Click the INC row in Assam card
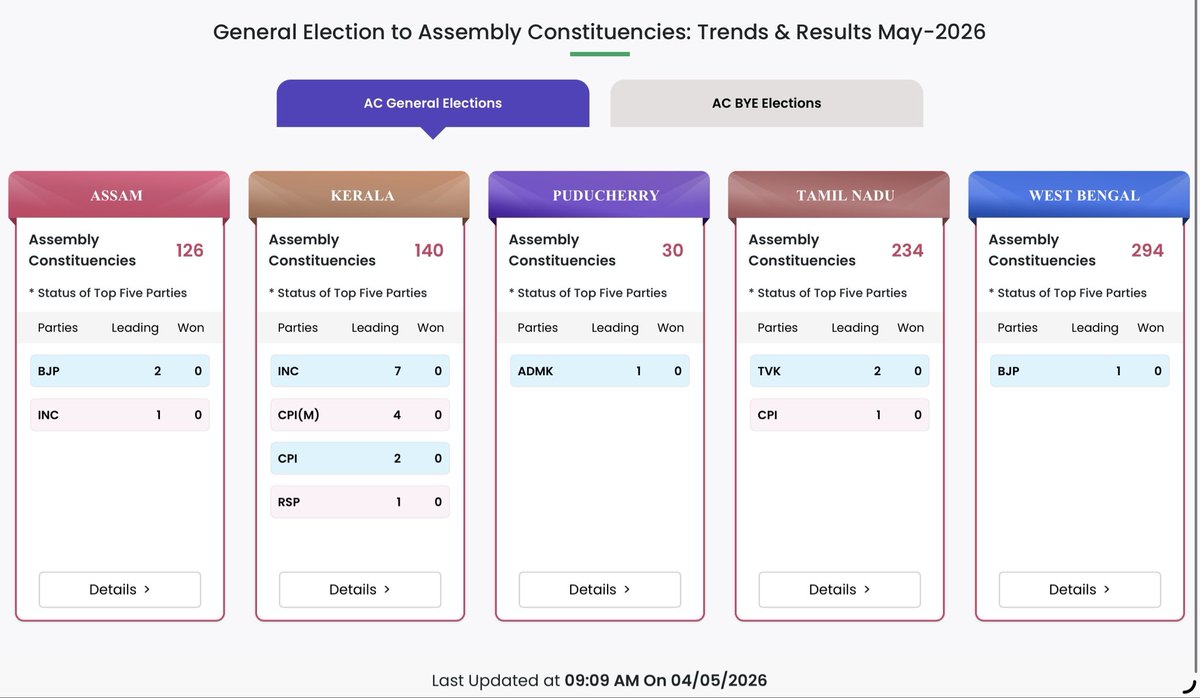Image resolution: width=1200 pixels, height=698 pixels. point(120,415)
